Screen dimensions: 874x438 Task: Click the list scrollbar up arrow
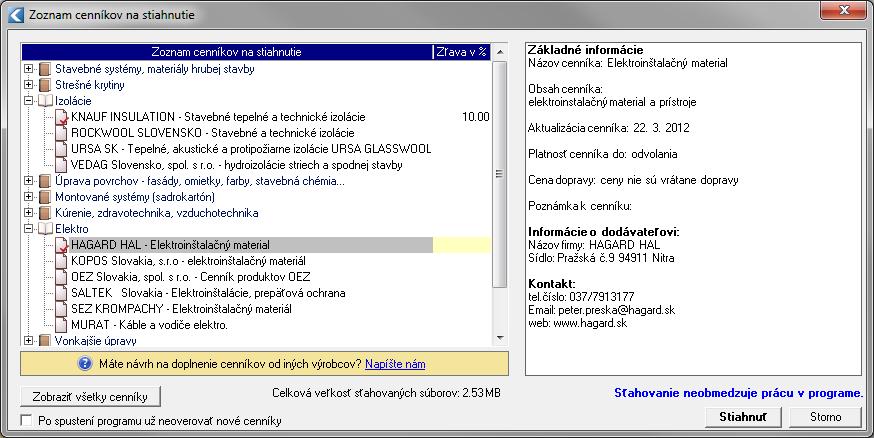(x=500, y=52)
